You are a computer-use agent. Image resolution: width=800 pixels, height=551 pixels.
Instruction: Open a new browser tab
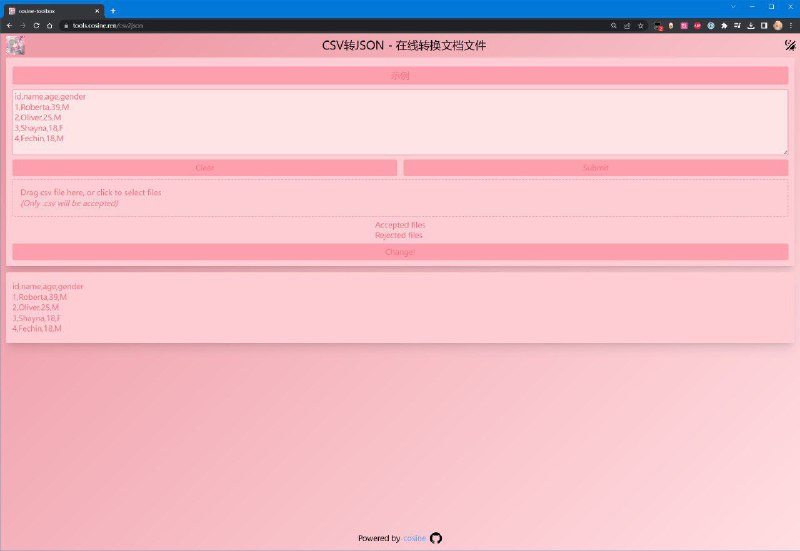click(113, 10)
